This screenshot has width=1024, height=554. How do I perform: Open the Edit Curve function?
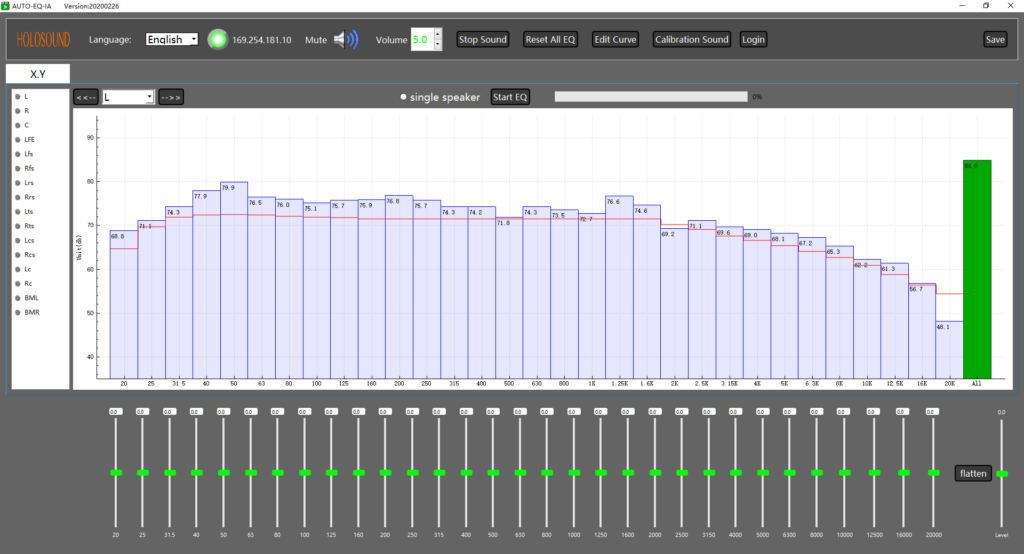click(x=614, y=40)
